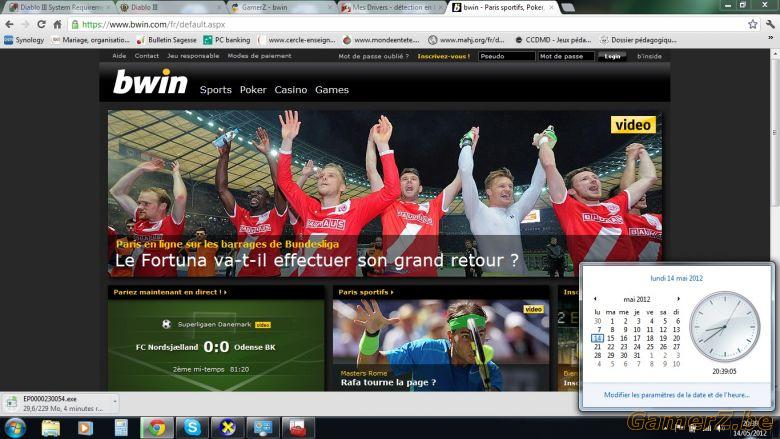The height and width of the screenshot is (439, 780).
Task: Open the b'inside link
Action: point(649,56)
